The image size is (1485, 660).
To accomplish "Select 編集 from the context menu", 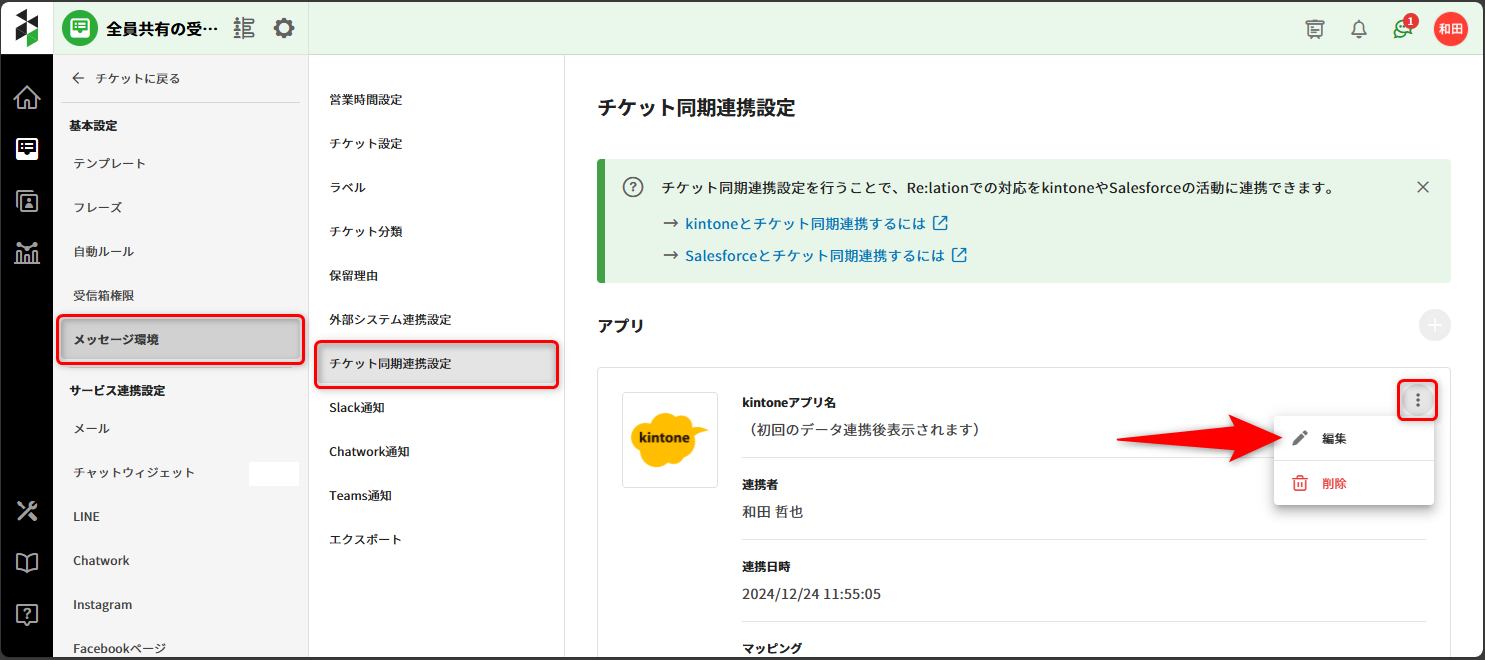I will pos(1334,438).
